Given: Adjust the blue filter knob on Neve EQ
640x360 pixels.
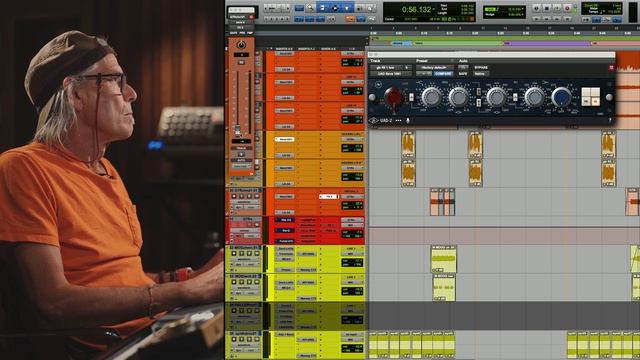Looking at the screenshot, I should tap(561, 97).
